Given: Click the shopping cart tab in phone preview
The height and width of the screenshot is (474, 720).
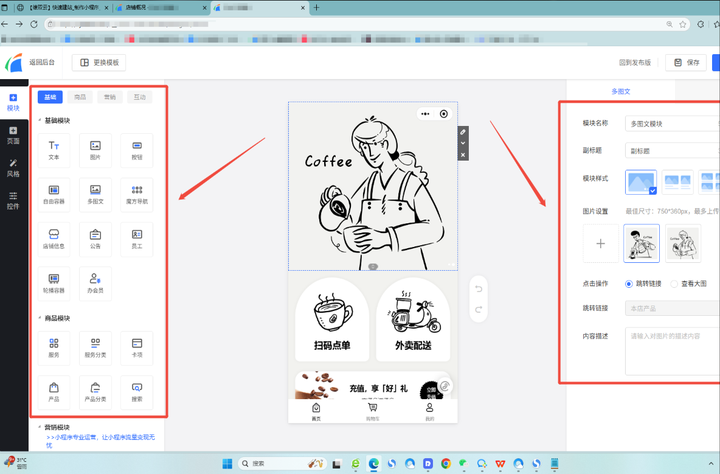Looking at the screenshot, I should pyautogui.click(x=372, y=412).
